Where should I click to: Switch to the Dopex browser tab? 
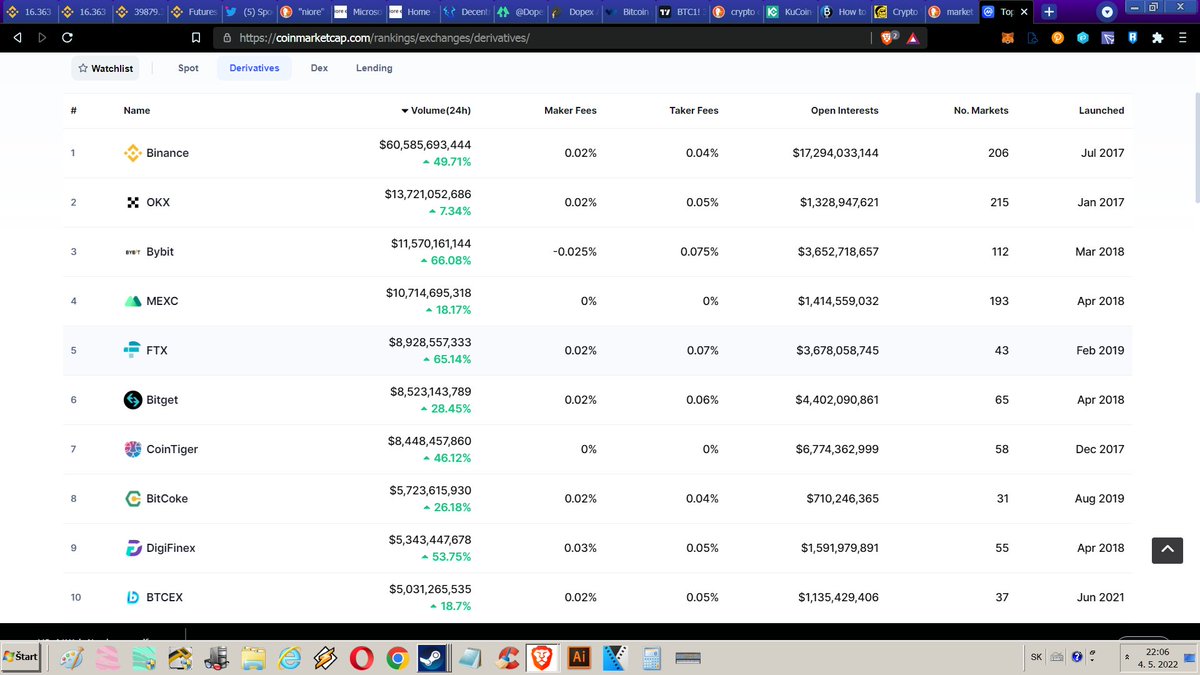(x=573, y=12)
